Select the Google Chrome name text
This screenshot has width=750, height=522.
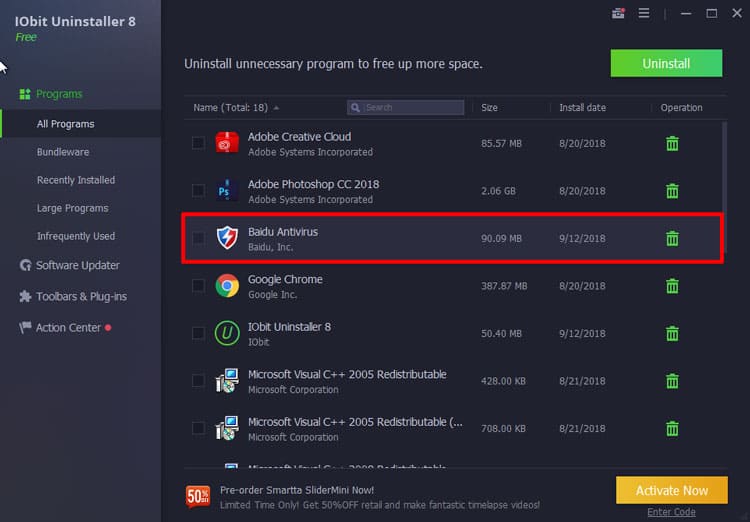(x=285, y=279)
